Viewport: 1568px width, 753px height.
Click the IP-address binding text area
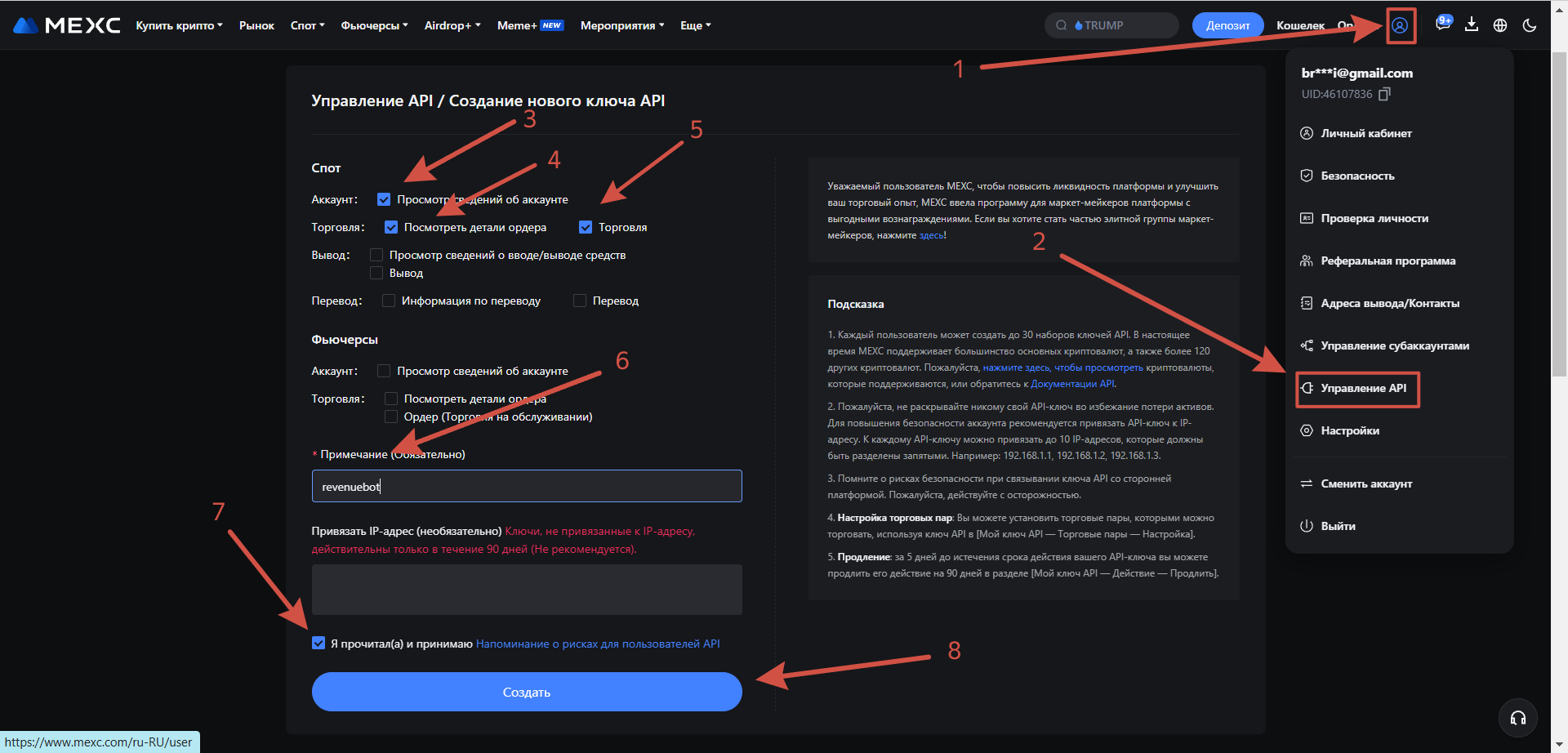tap(527, 590)
